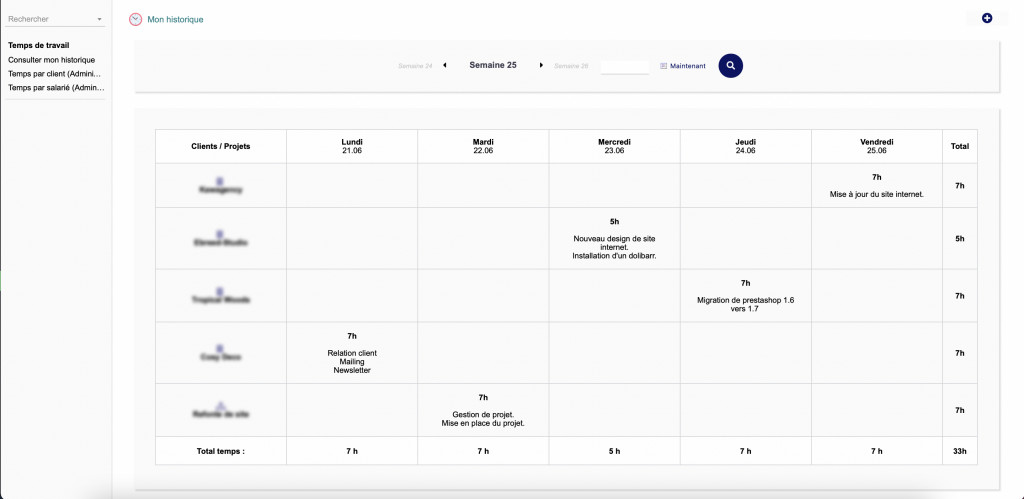Click the 7h value in Vendredi cell
The width and height of the screenshot is (1024, 499).
click(x=876, y=177)
